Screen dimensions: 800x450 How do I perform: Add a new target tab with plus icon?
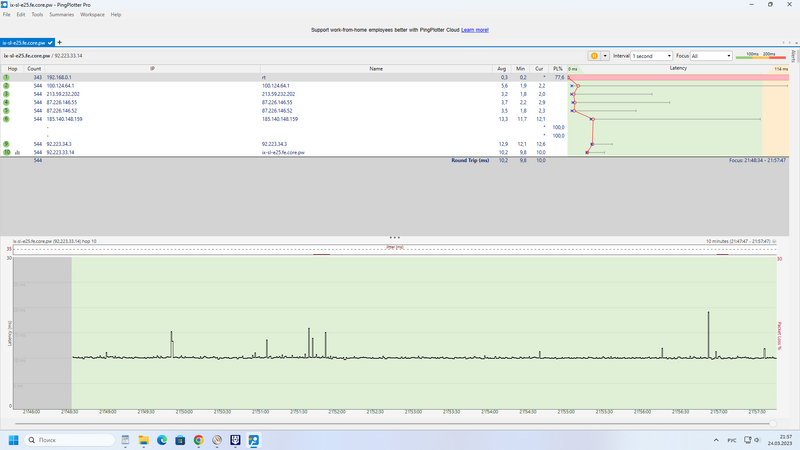tap(59, 42)
